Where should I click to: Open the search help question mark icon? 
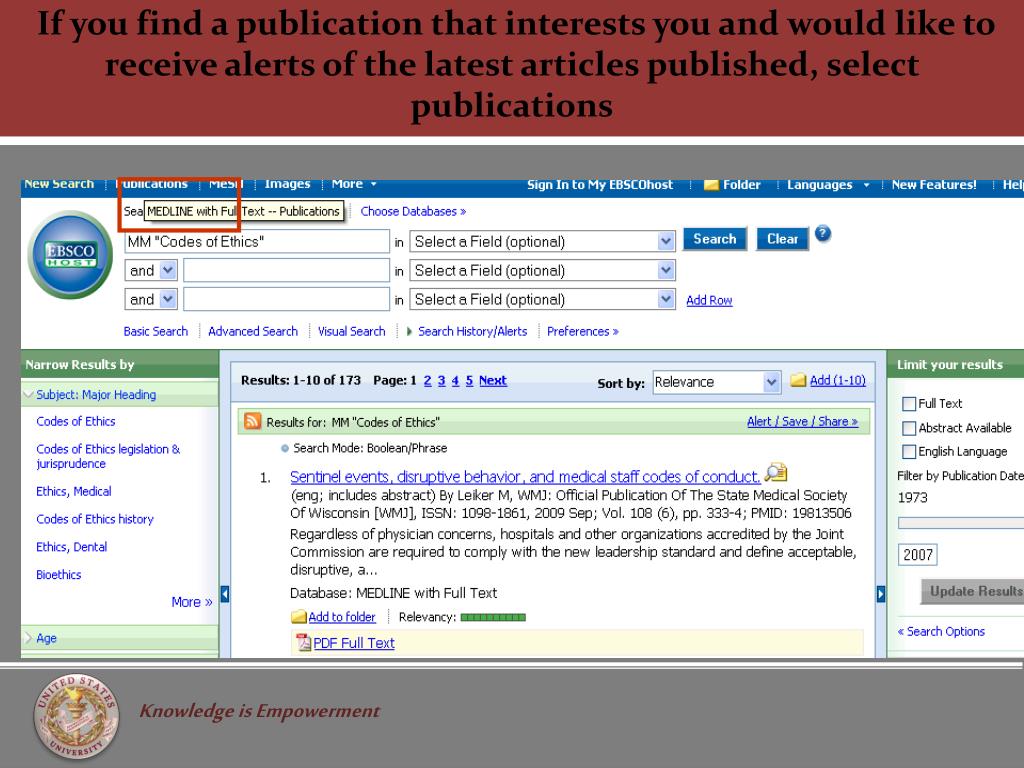pos(823,233)
